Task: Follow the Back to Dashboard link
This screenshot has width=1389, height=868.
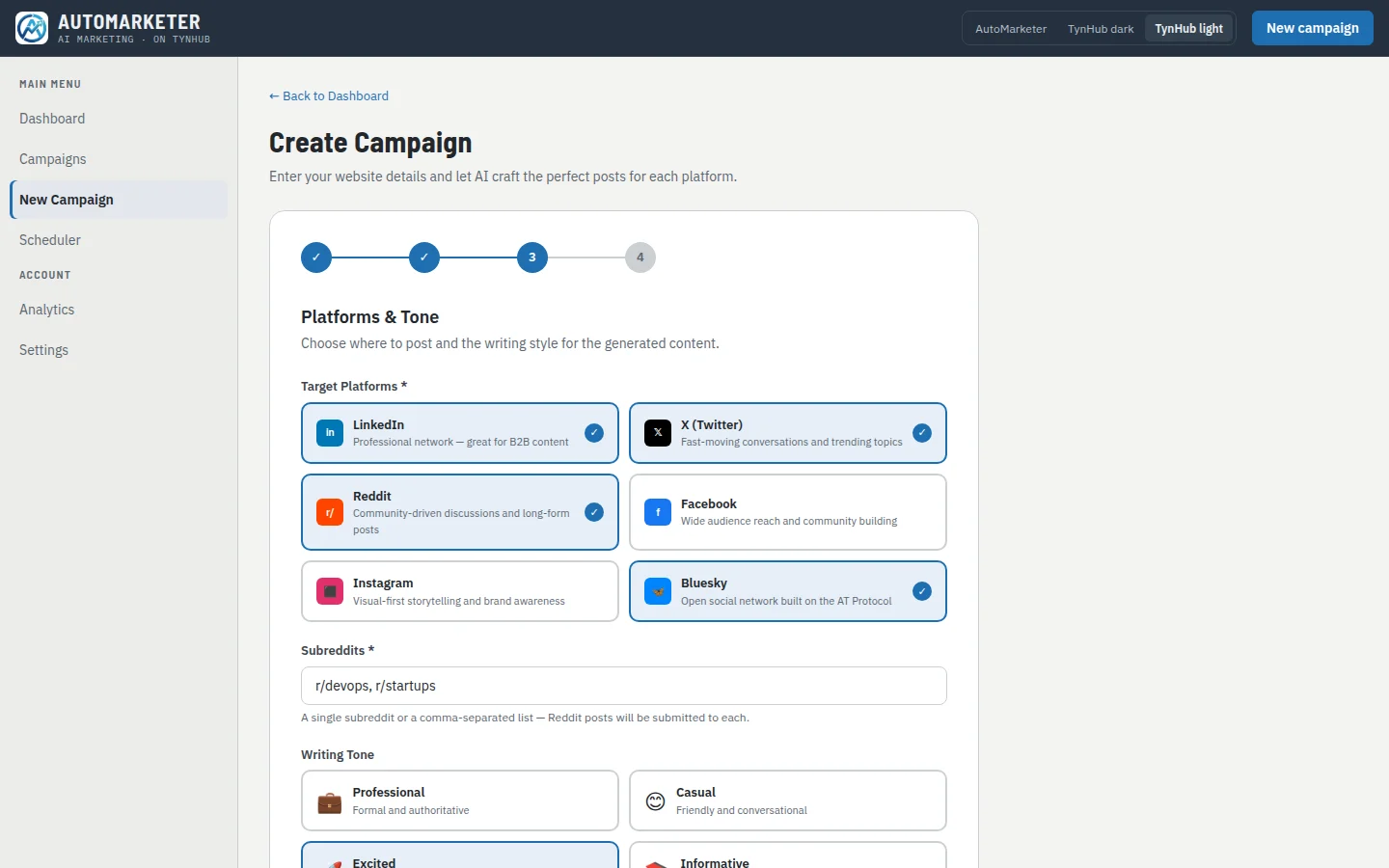Action: pyautogui.click(x=329, y=95)
